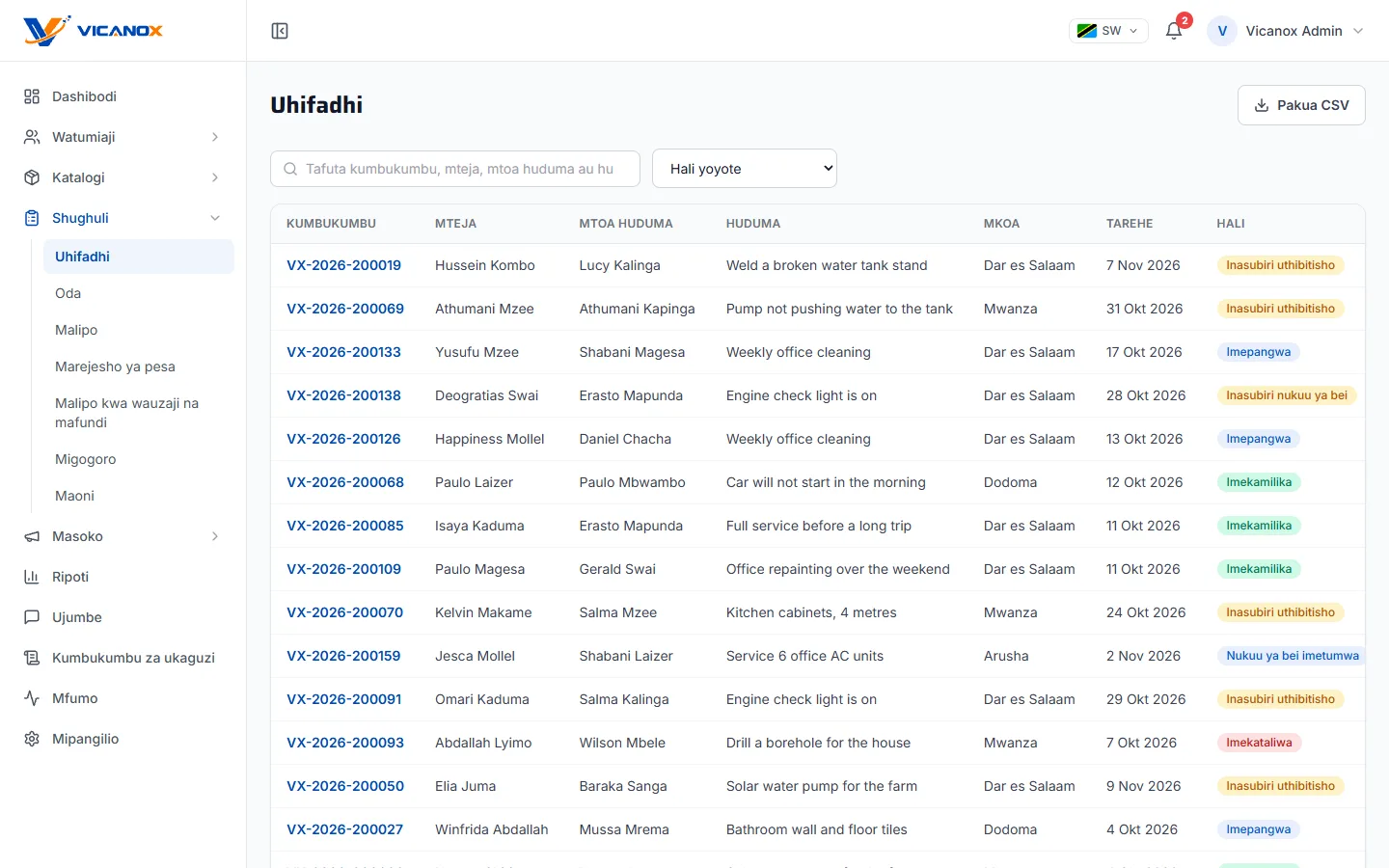Click customer name Happiness Mollel

coord(490,439)
